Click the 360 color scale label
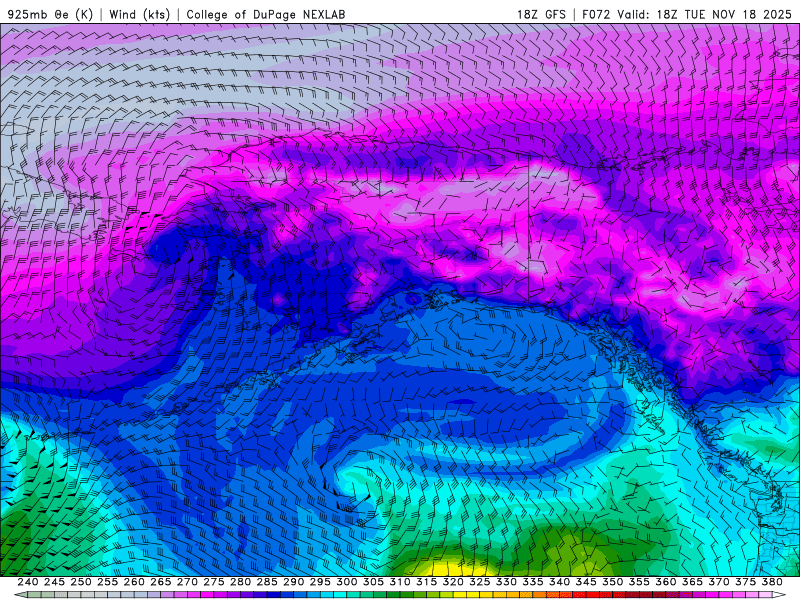This screenshot has height=600, width=800. point(666,582)
